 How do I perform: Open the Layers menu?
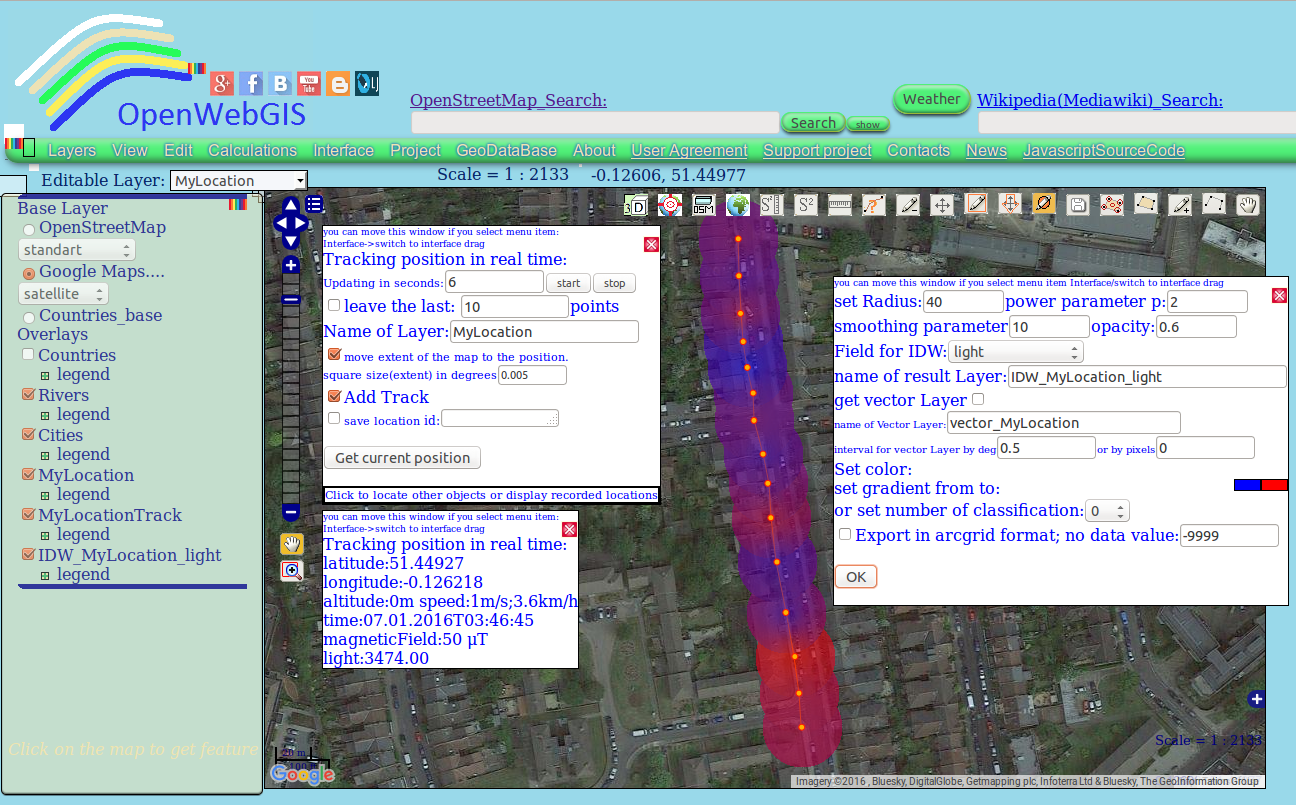[72, 151]
